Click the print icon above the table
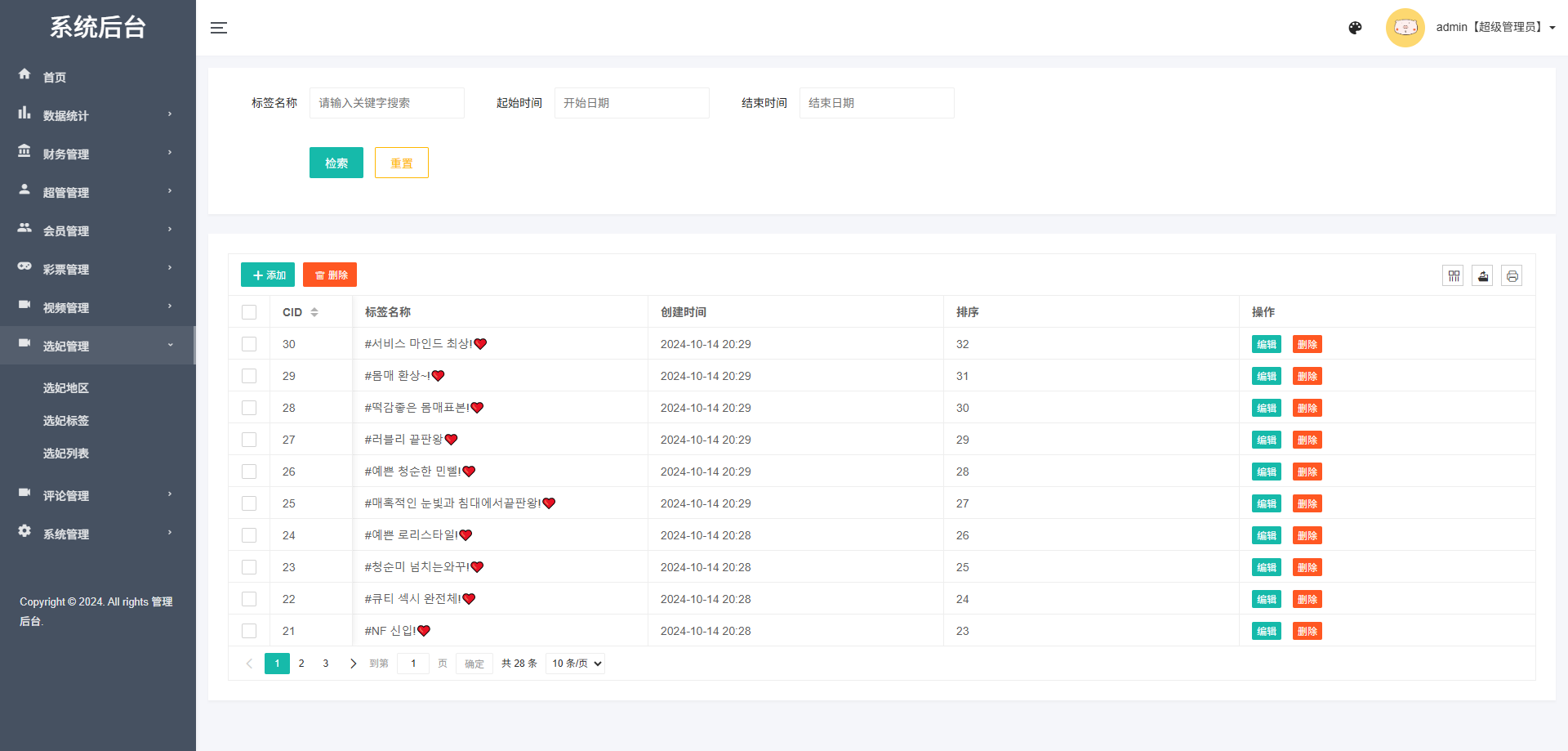This screenshot has height=751, width=1568. point(1512,275)
